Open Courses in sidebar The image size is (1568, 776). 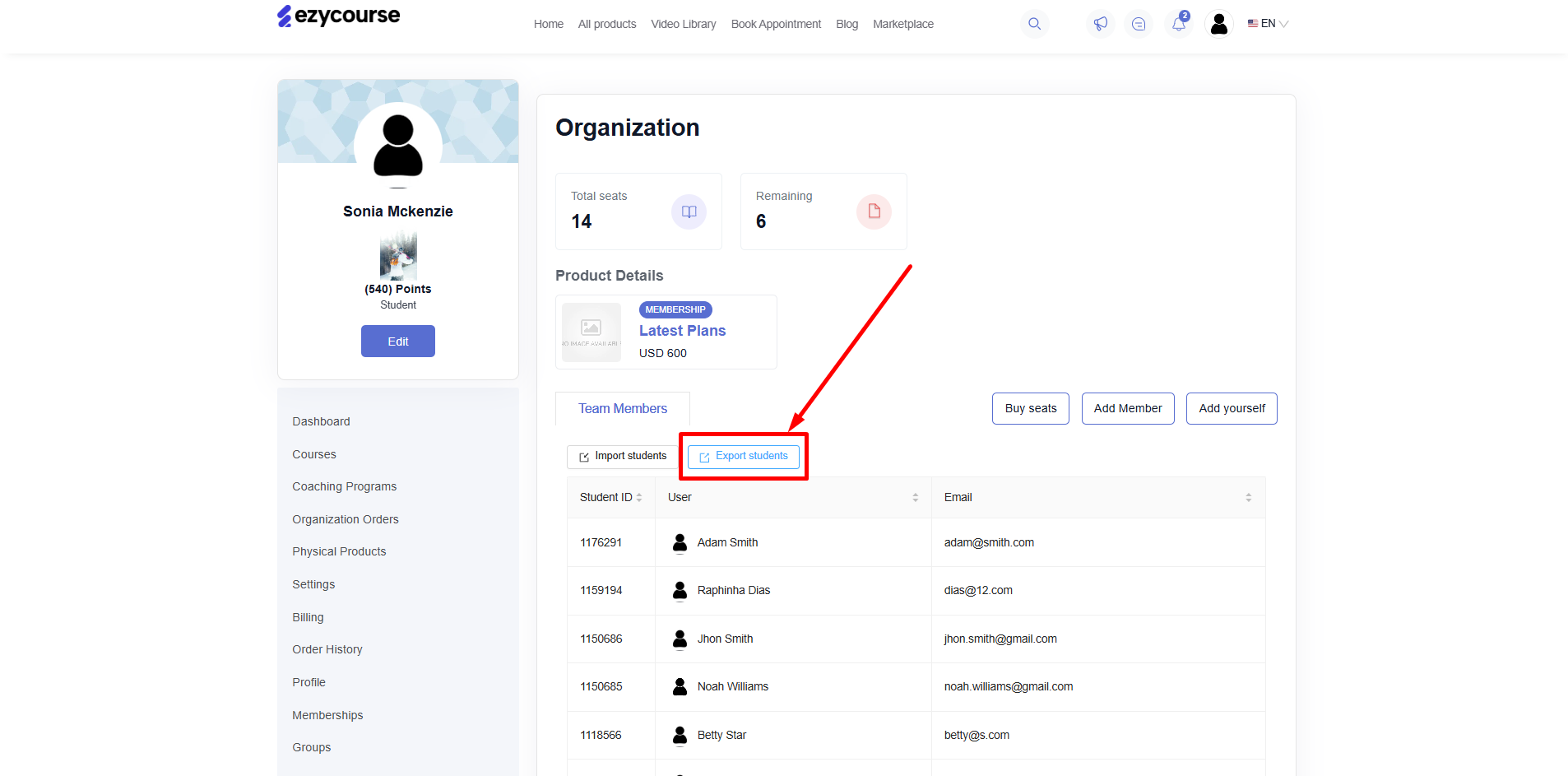click(x=314, y=454)
